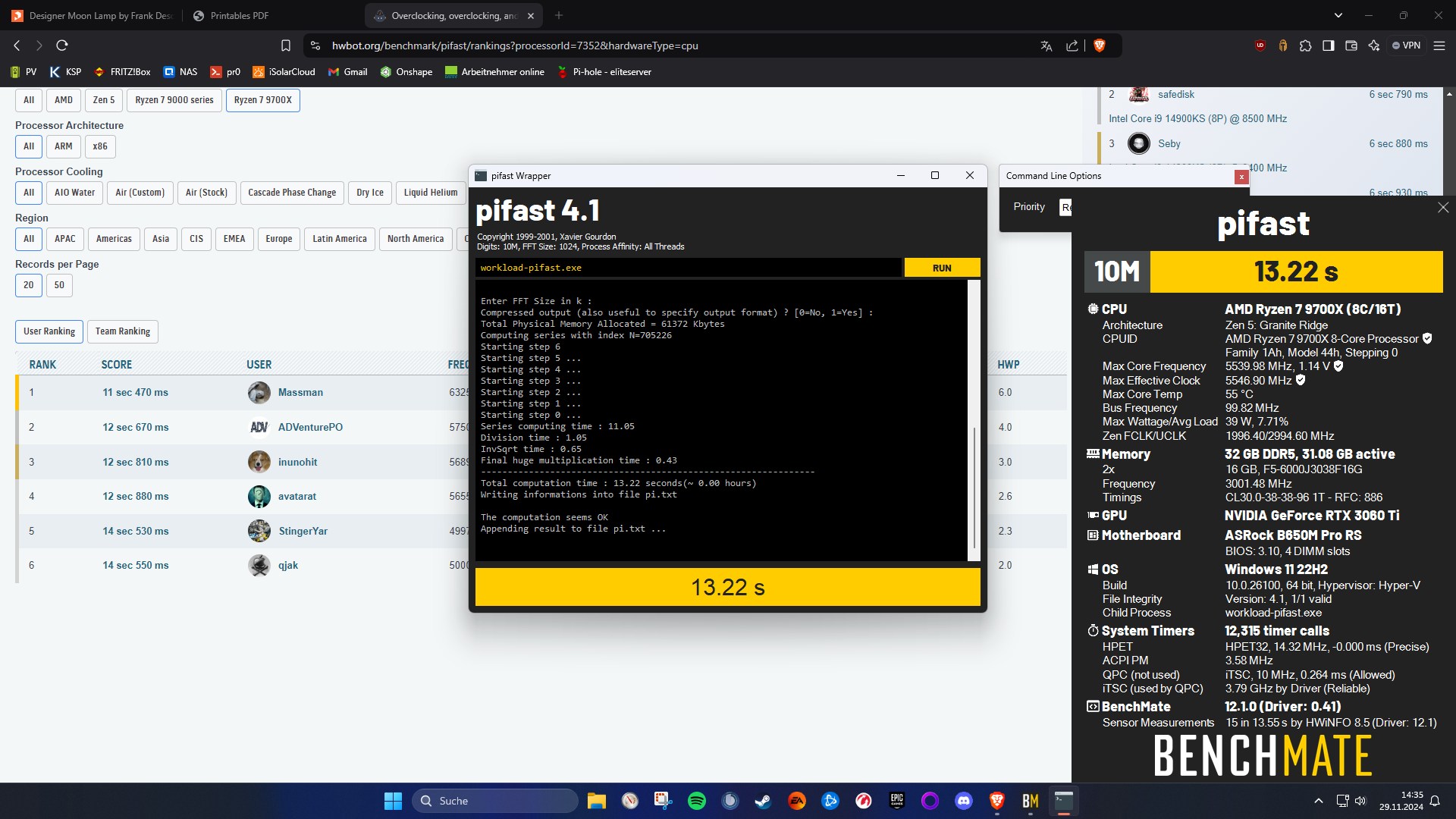Screen dimensions: 1456x819
Task: Click workload-pifast.exe input field
Action: [688, 268]
